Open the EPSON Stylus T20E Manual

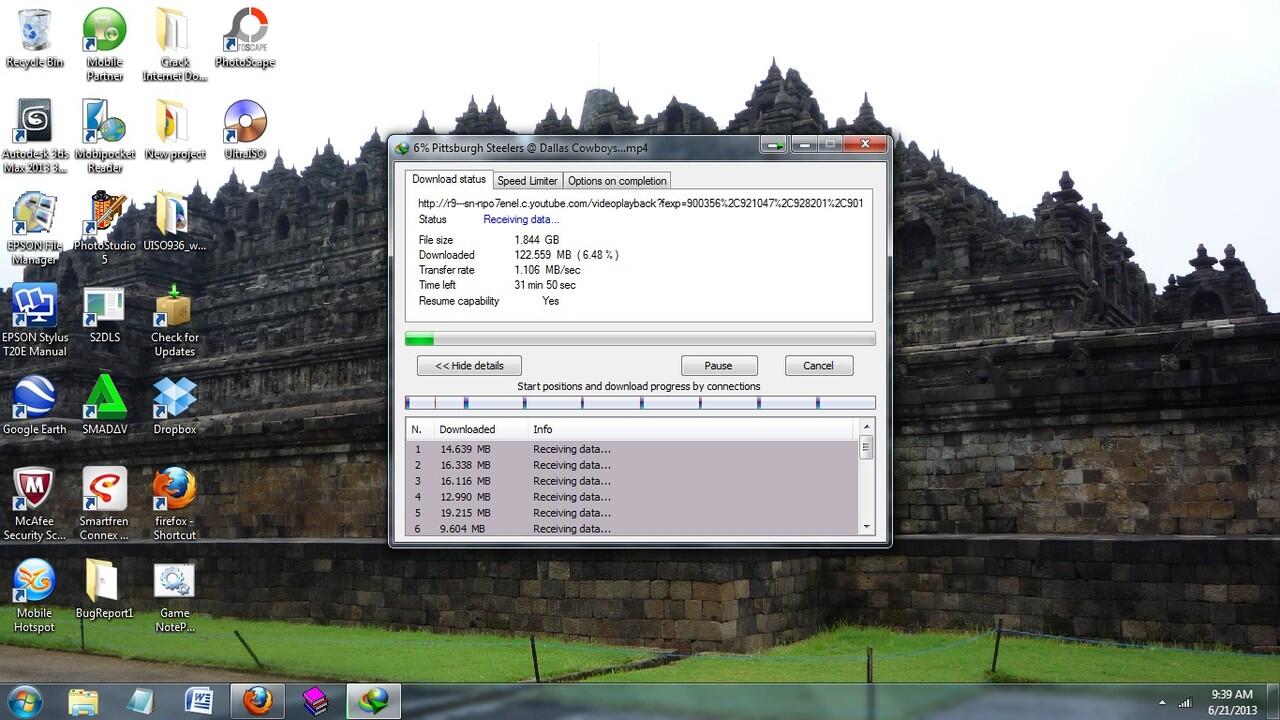point(35,320)
